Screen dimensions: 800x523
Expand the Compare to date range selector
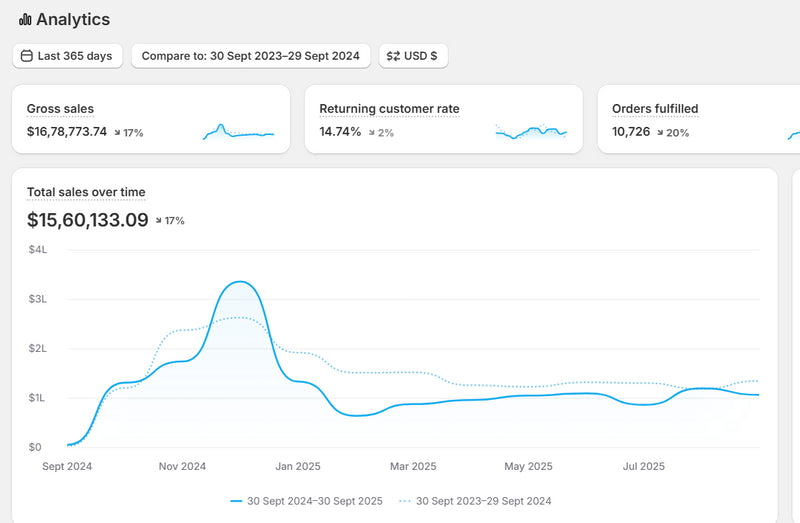tap(251, 56)
